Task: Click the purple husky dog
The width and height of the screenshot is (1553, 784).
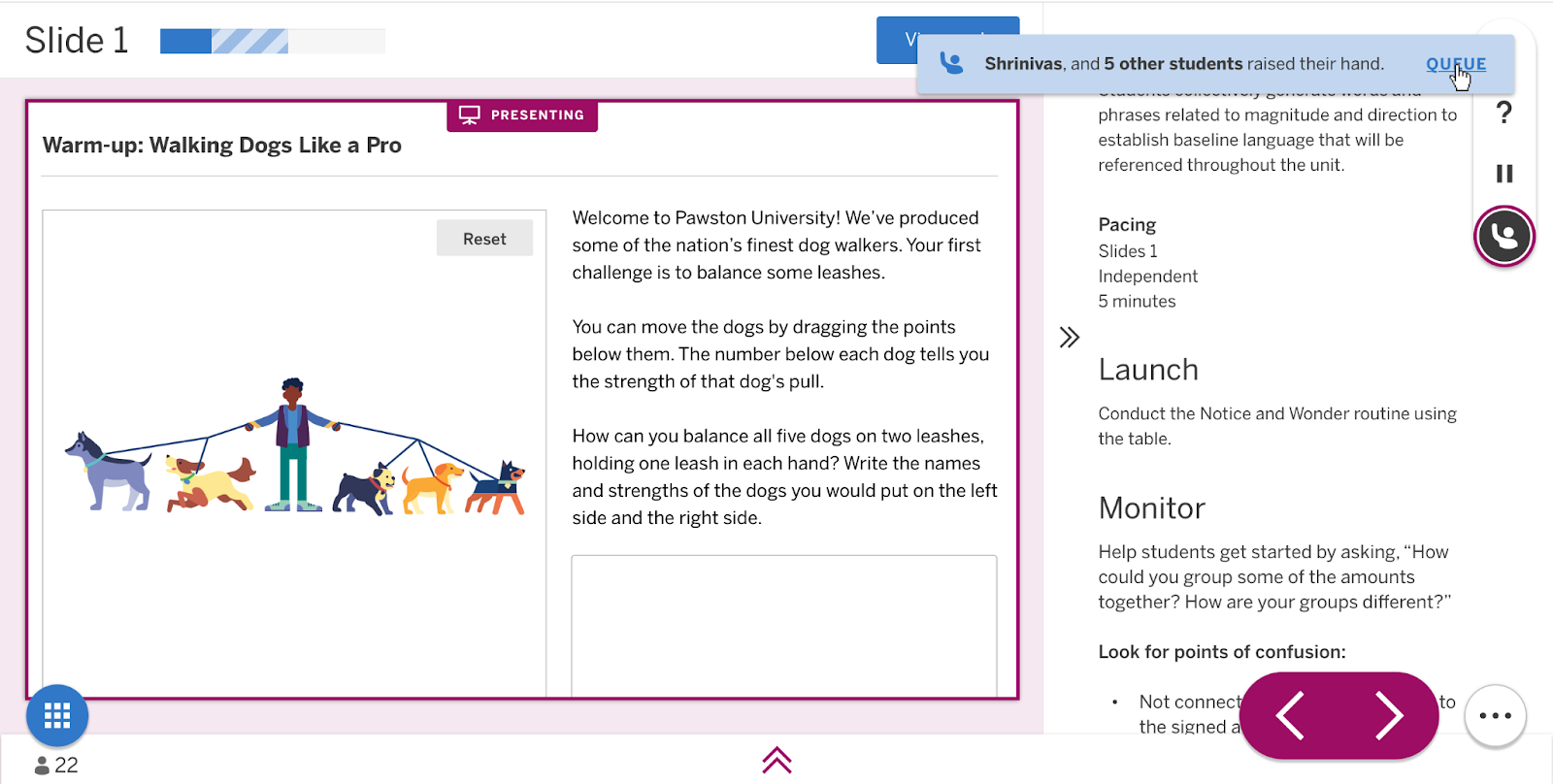Action: tap(109, 472)
